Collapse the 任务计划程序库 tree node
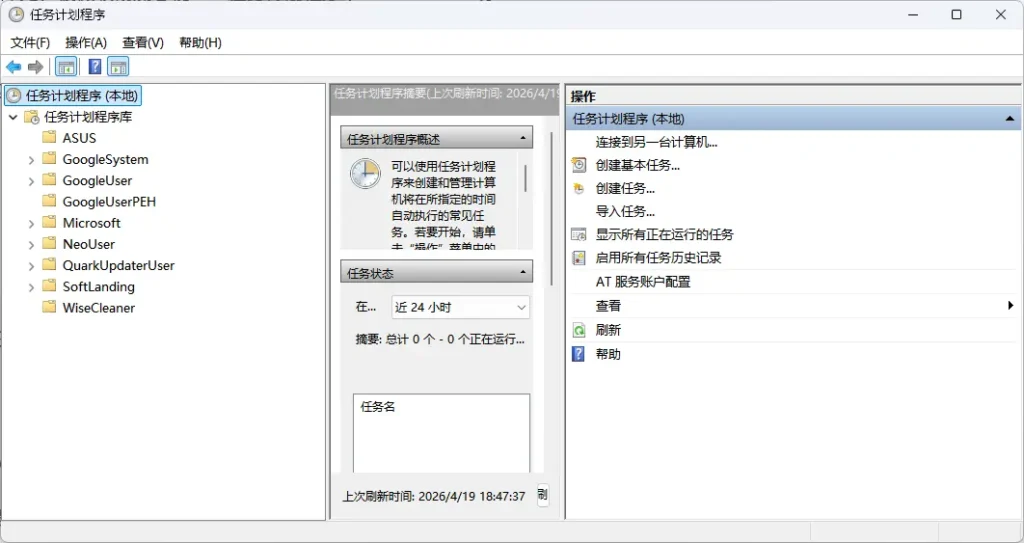 click(13, 117)
